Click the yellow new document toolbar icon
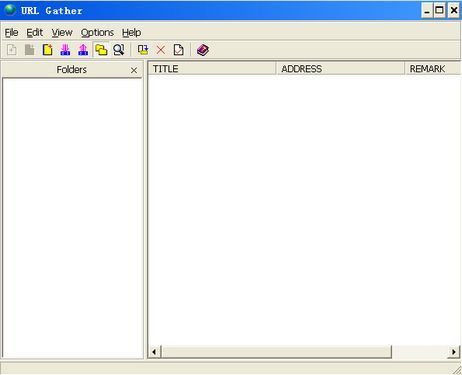This screenshot has width=462, height=375. click(x=47, y=50)
